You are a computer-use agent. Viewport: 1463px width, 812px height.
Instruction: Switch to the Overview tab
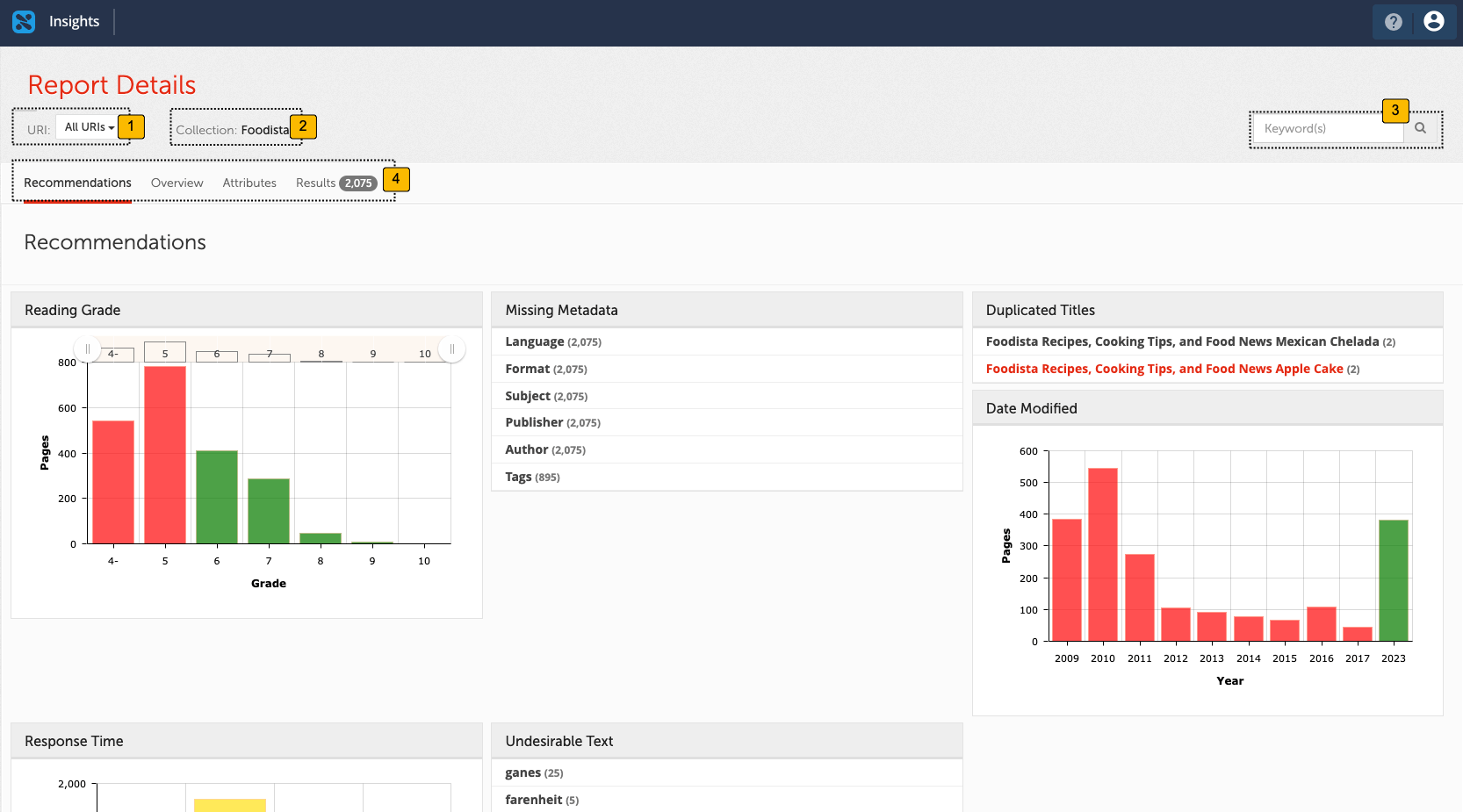pyautogui.click(x=177, y=183)
